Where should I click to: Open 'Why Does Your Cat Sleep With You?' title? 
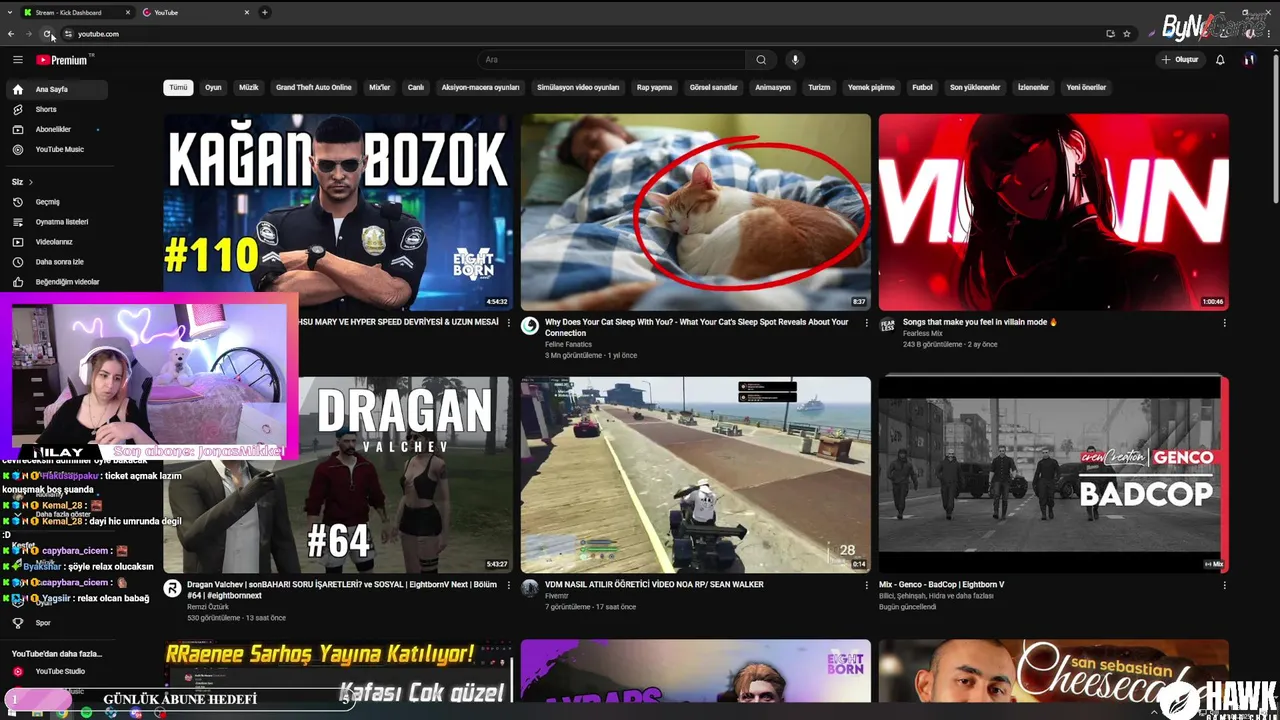(696, 327)
